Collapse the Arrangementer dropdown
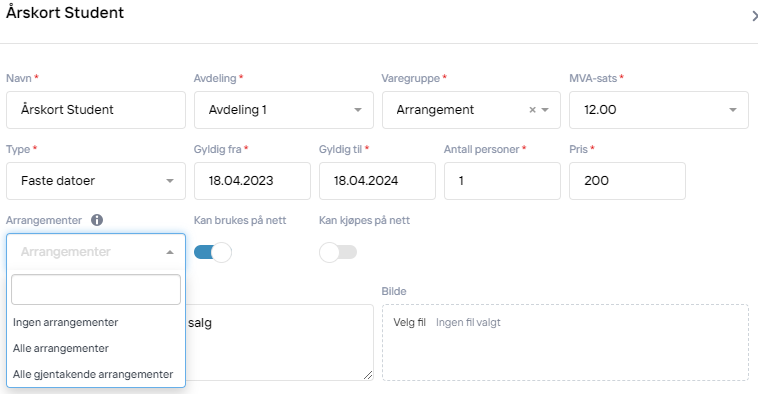The image size is (758, 394). pos(170,252)
